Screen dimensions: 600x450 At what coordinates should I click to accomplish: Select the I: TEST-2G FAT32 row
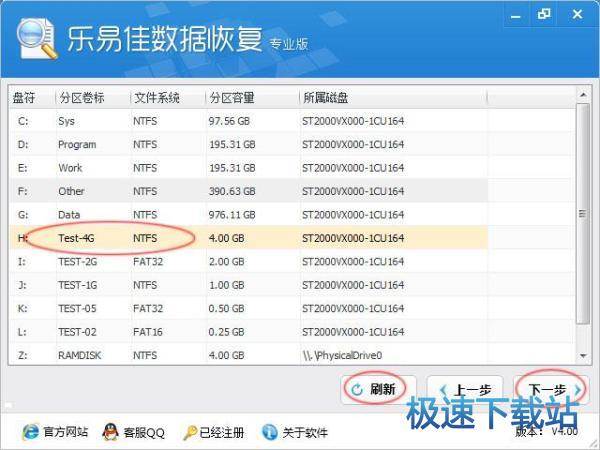[x=249, y=262]
